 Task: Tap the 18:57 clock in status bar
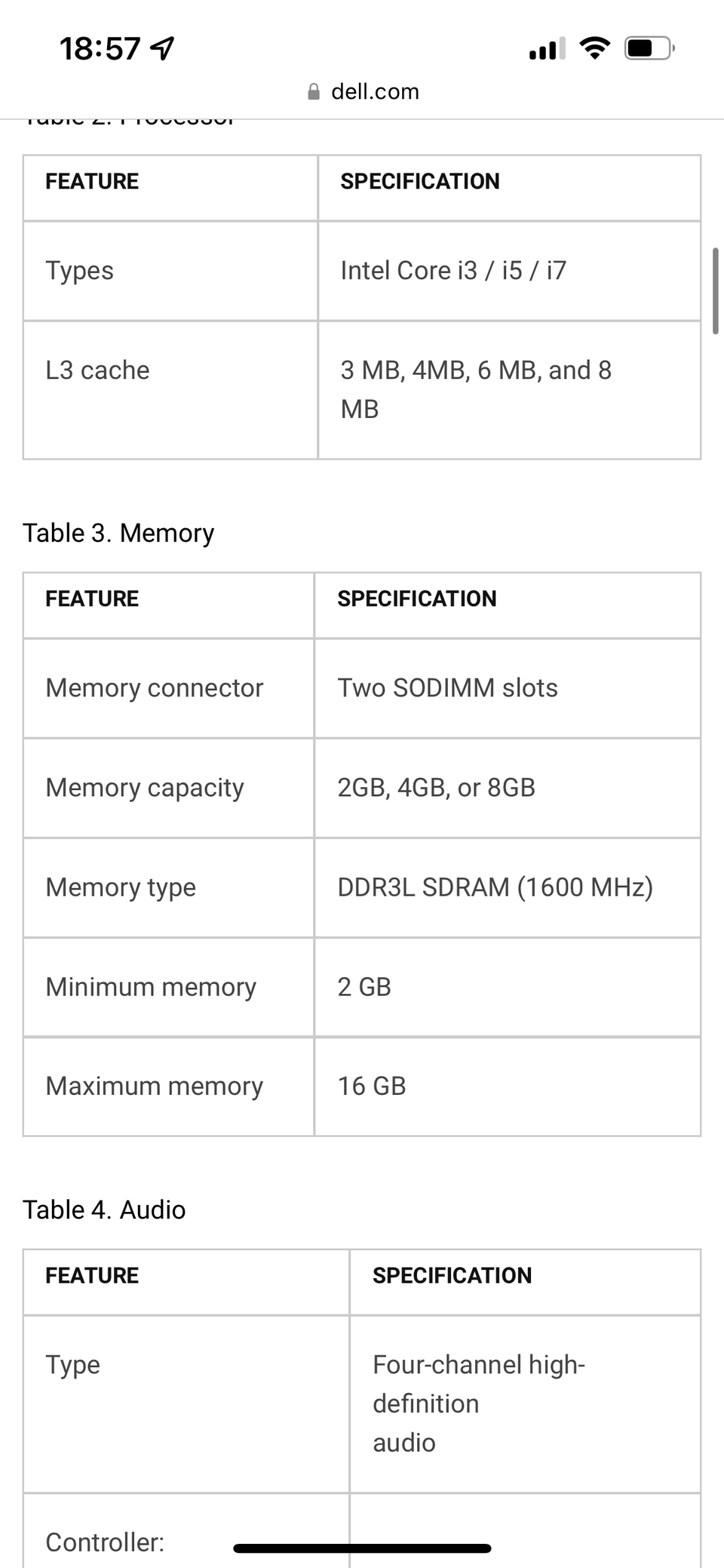[100, 49]
